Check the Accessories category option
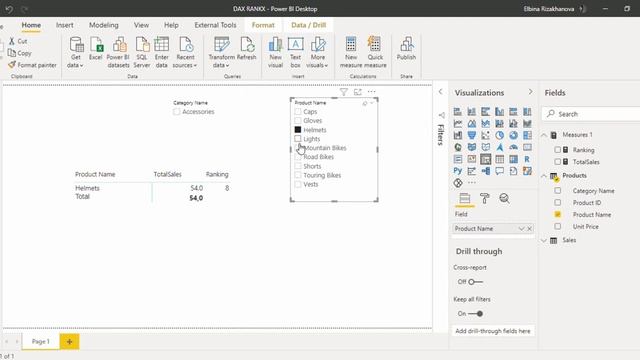Screen dimensions: 640x360 coord(176,111)
